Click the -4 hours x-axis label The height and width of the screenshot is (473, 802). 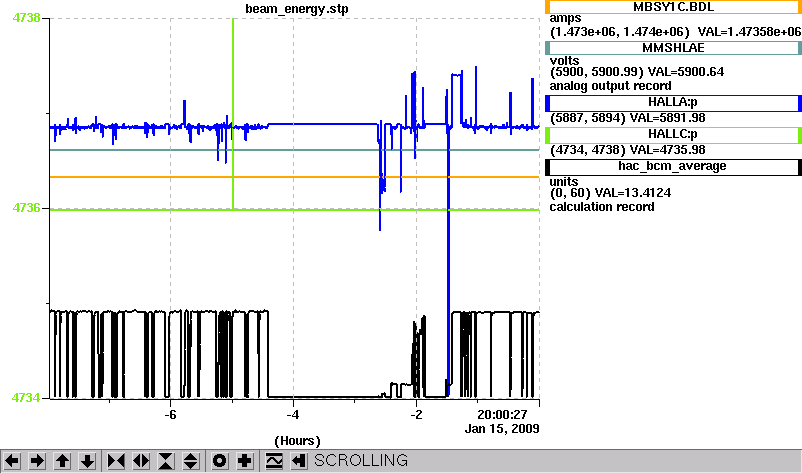[293, 414]
